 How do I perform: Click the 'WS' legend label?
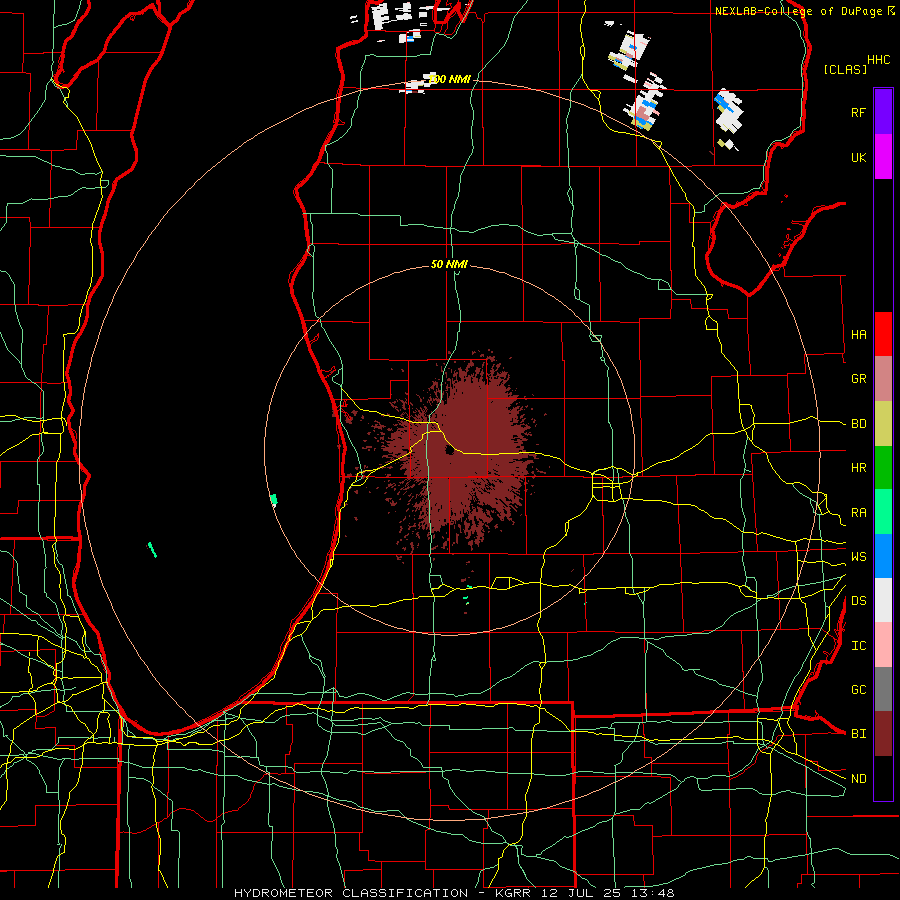point(859,557)
